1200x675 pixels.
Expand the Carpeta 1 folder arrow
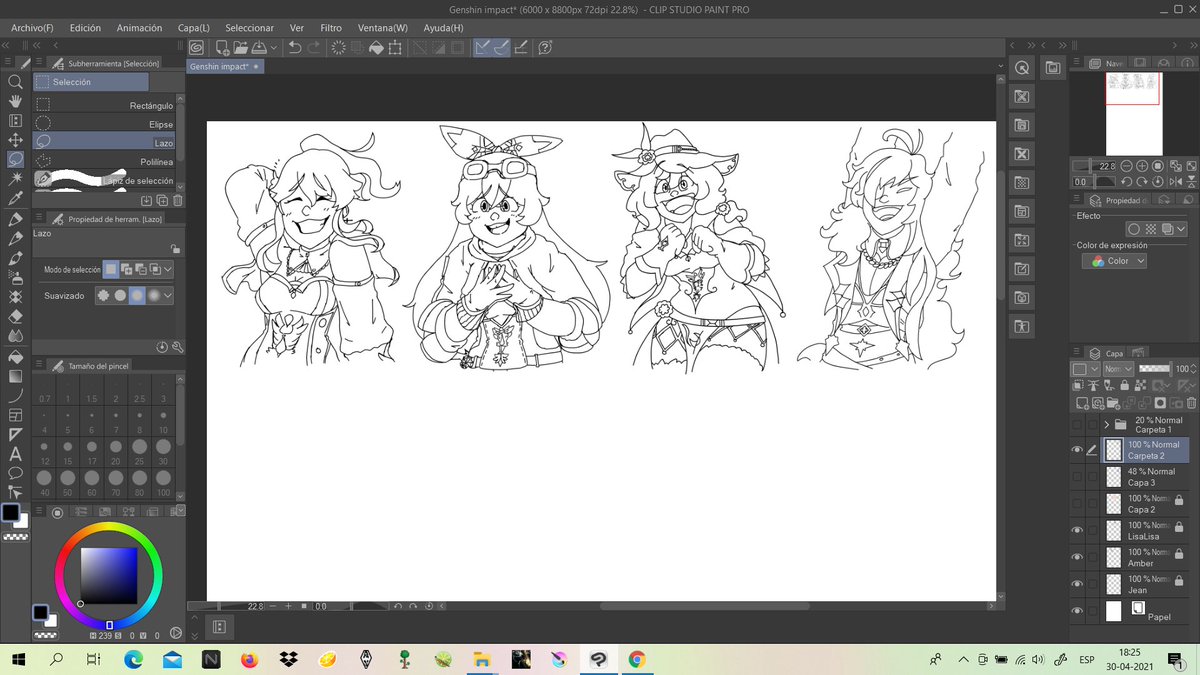pos(1106,424)
